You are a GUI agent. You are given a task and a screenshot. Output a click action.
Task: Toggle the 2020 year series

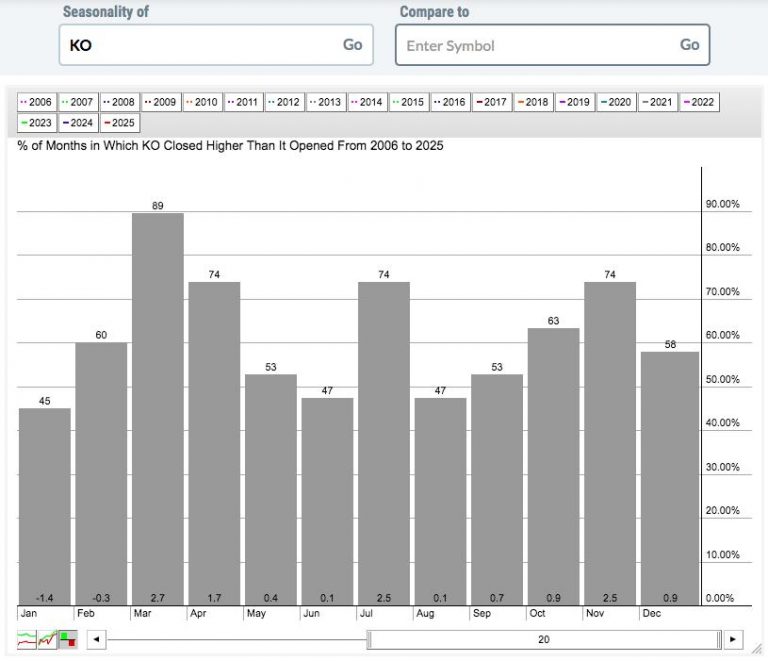(x=617, y=102)
